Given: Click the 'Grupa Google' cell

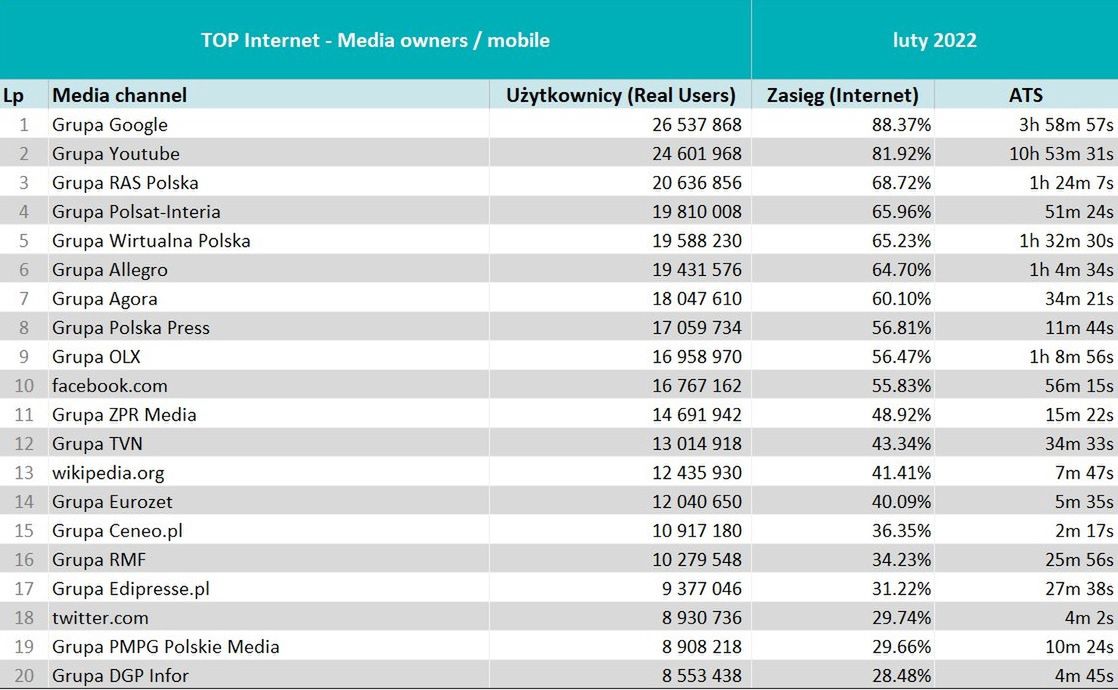Looking at the screenshot, I should [110, 125].
